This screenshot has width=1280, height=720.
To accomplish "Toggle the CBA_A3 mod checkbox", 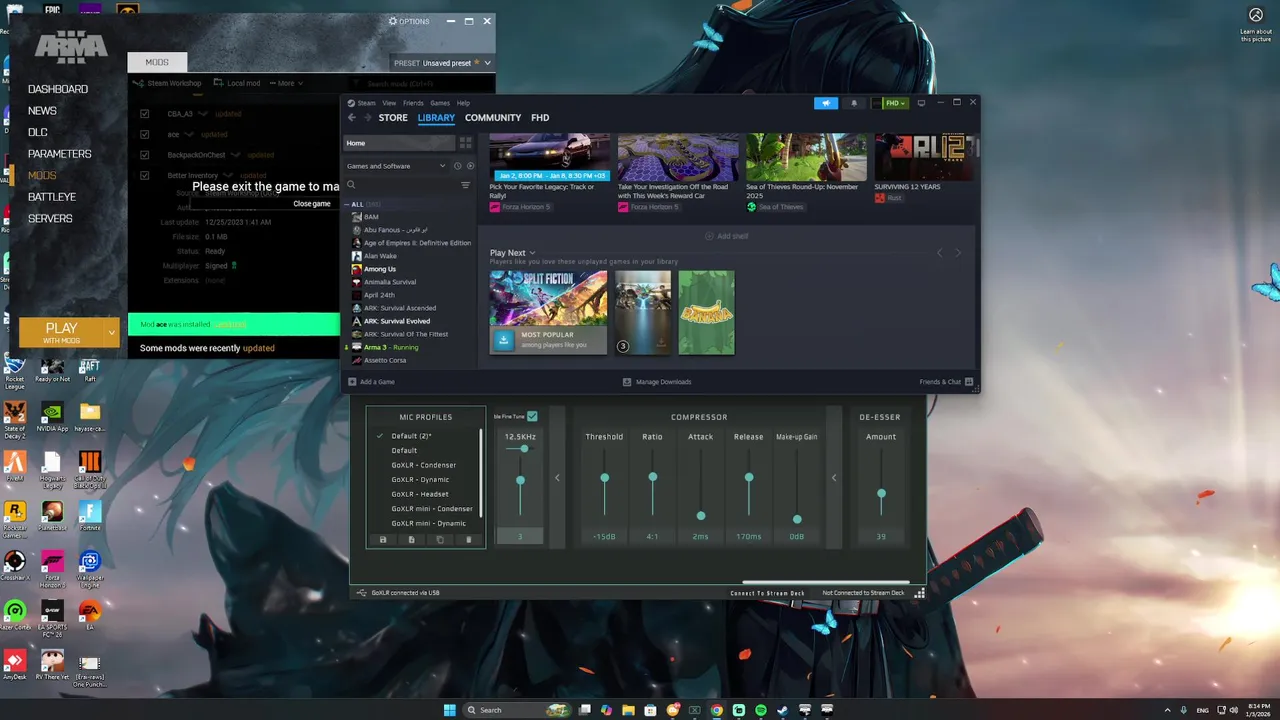I will (x=145, y=114).
